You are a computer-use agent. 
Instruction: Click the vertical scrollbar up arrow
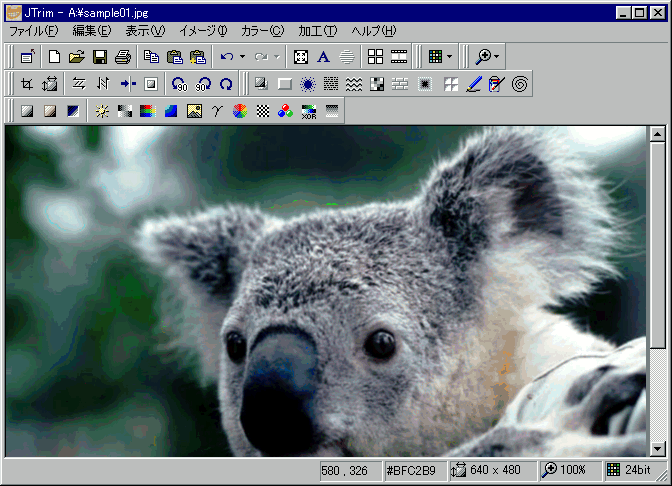click(657, 134)
